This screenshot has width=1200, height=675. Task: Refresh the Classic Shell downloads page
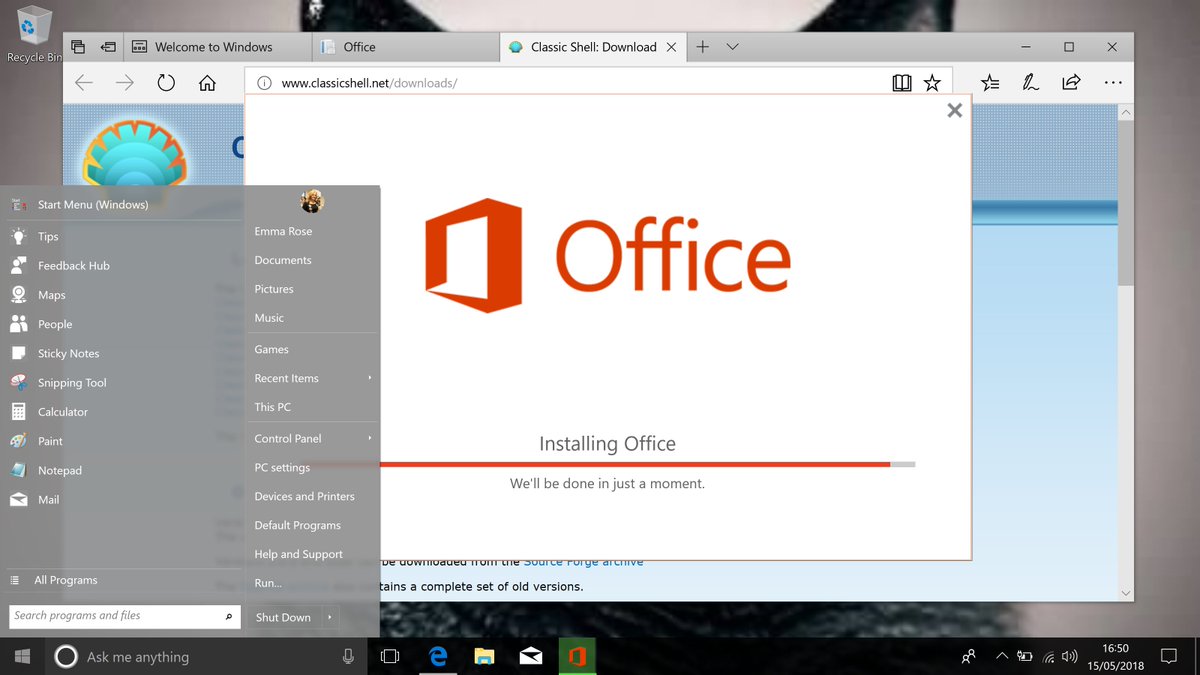(x=165, y=83)
